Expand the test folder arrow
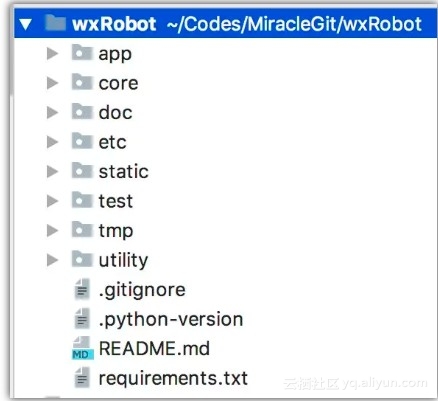 coord(52,201)
